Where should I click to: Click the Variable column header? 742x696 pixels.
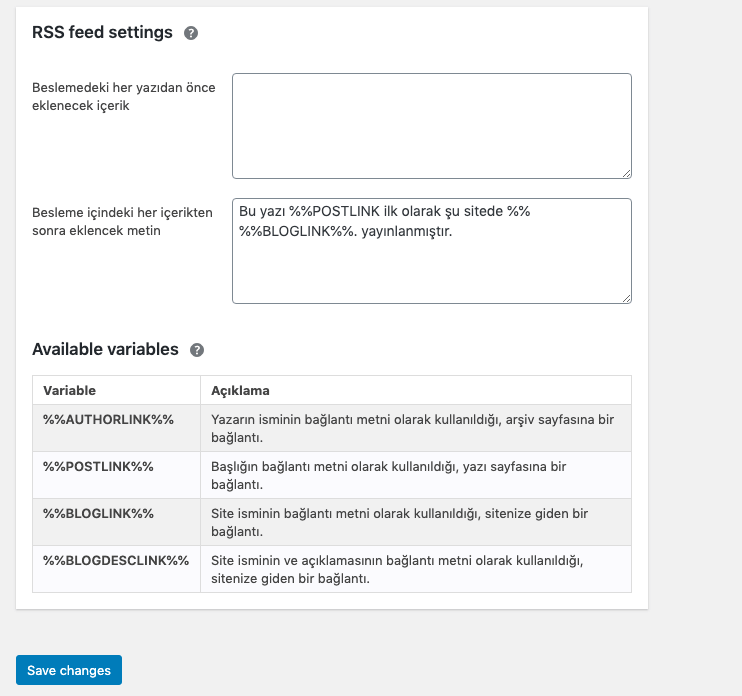click(69, 390)
